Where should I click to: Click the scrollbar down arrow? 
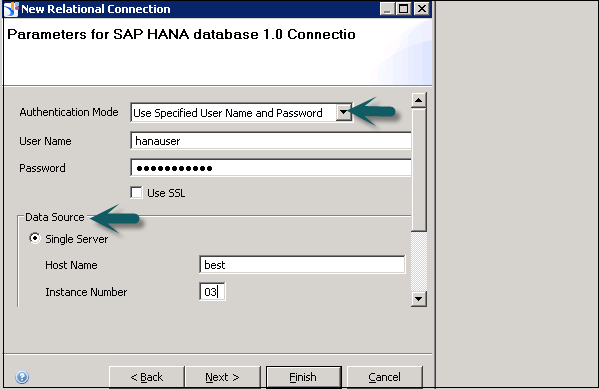pyautogui.click(x=419, y=298)
